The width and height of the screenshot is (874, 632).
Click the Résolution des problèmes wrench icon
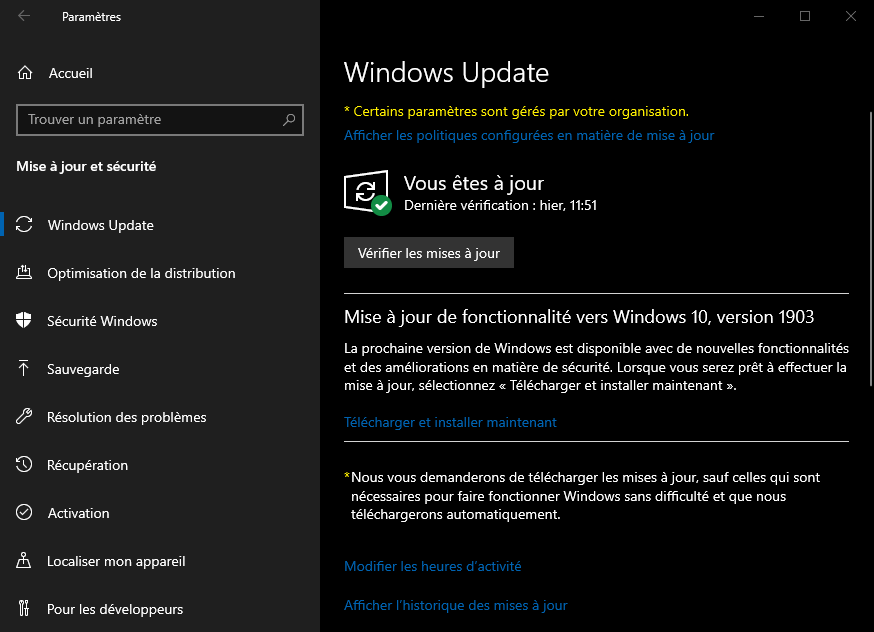[24, 416]
